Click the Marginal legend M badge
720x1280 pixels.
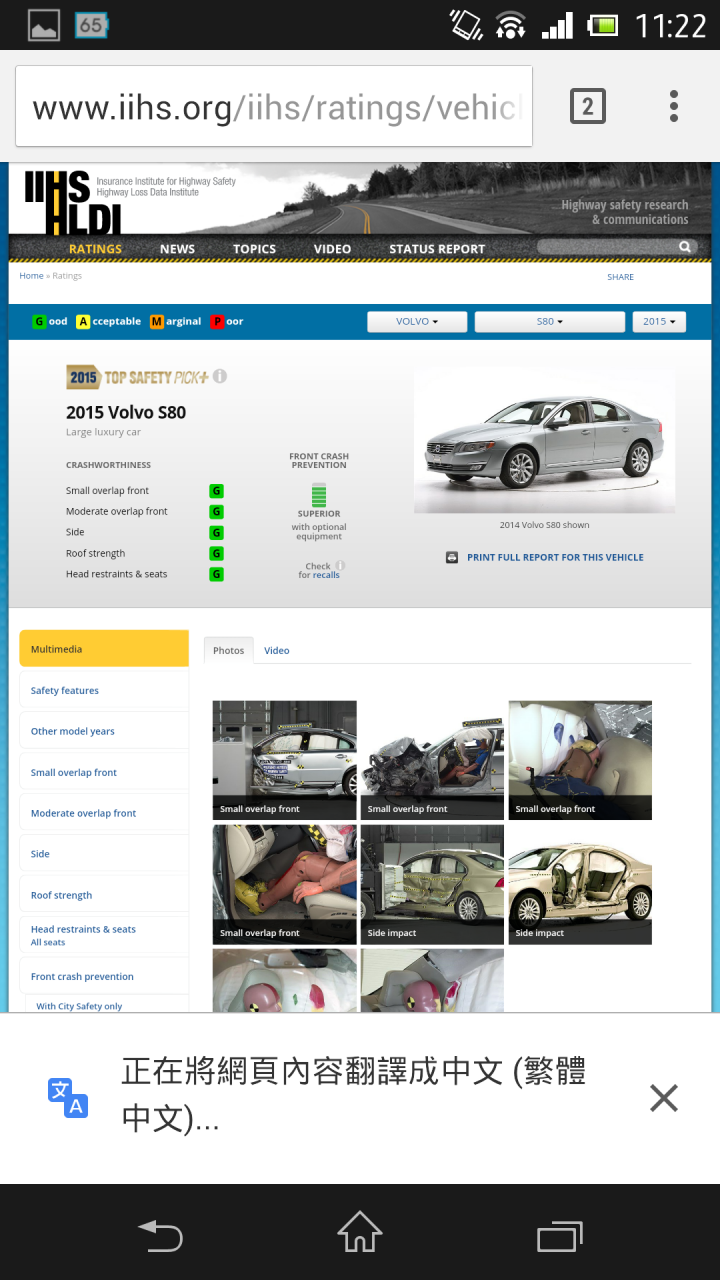[x=157, y=322]
